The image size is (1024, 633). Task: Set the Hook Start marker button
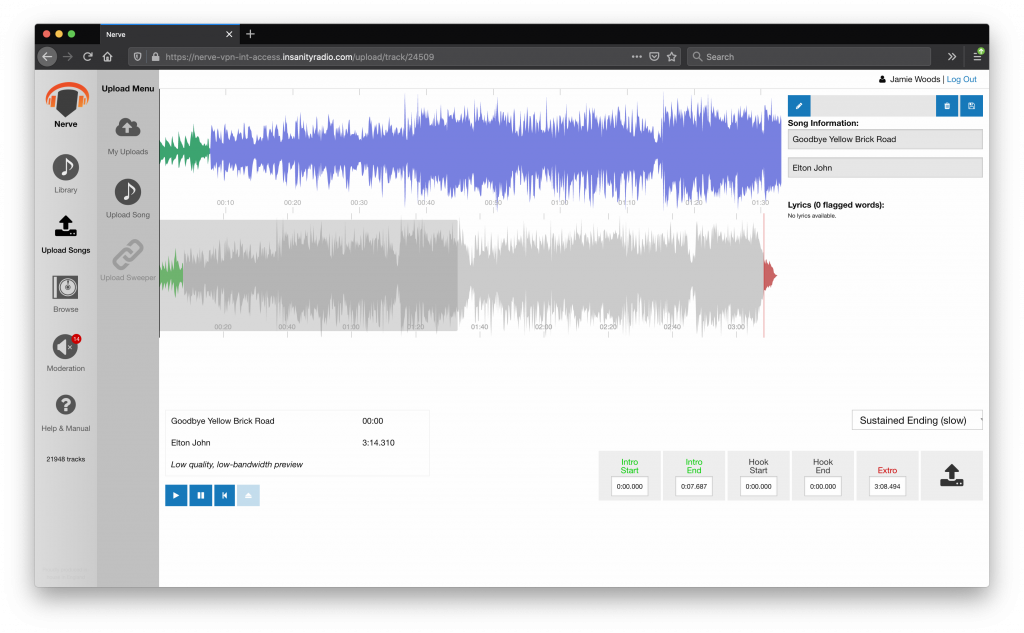coord(758,466)
